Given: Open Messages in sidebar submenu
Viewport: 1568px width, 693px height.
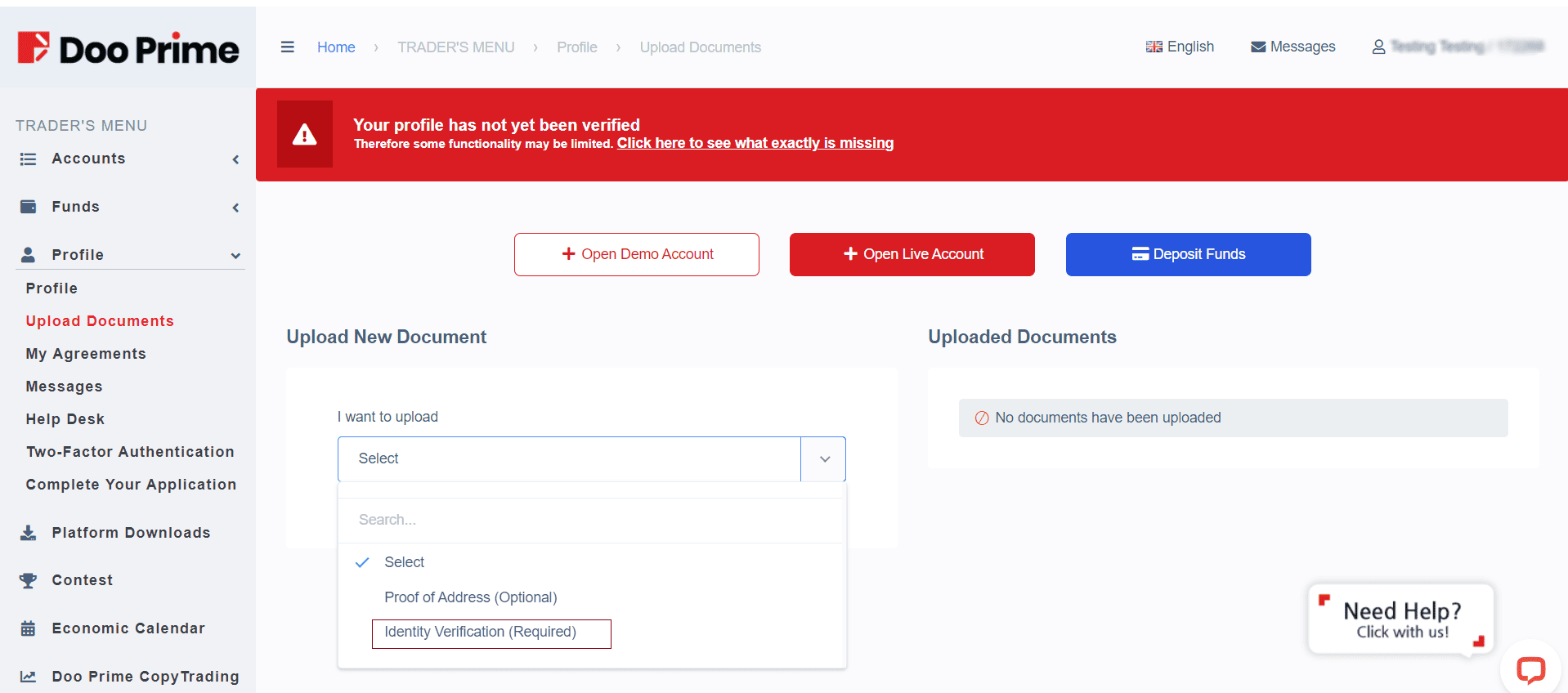Looking at the screenshot, I should [x=64, y=387].
